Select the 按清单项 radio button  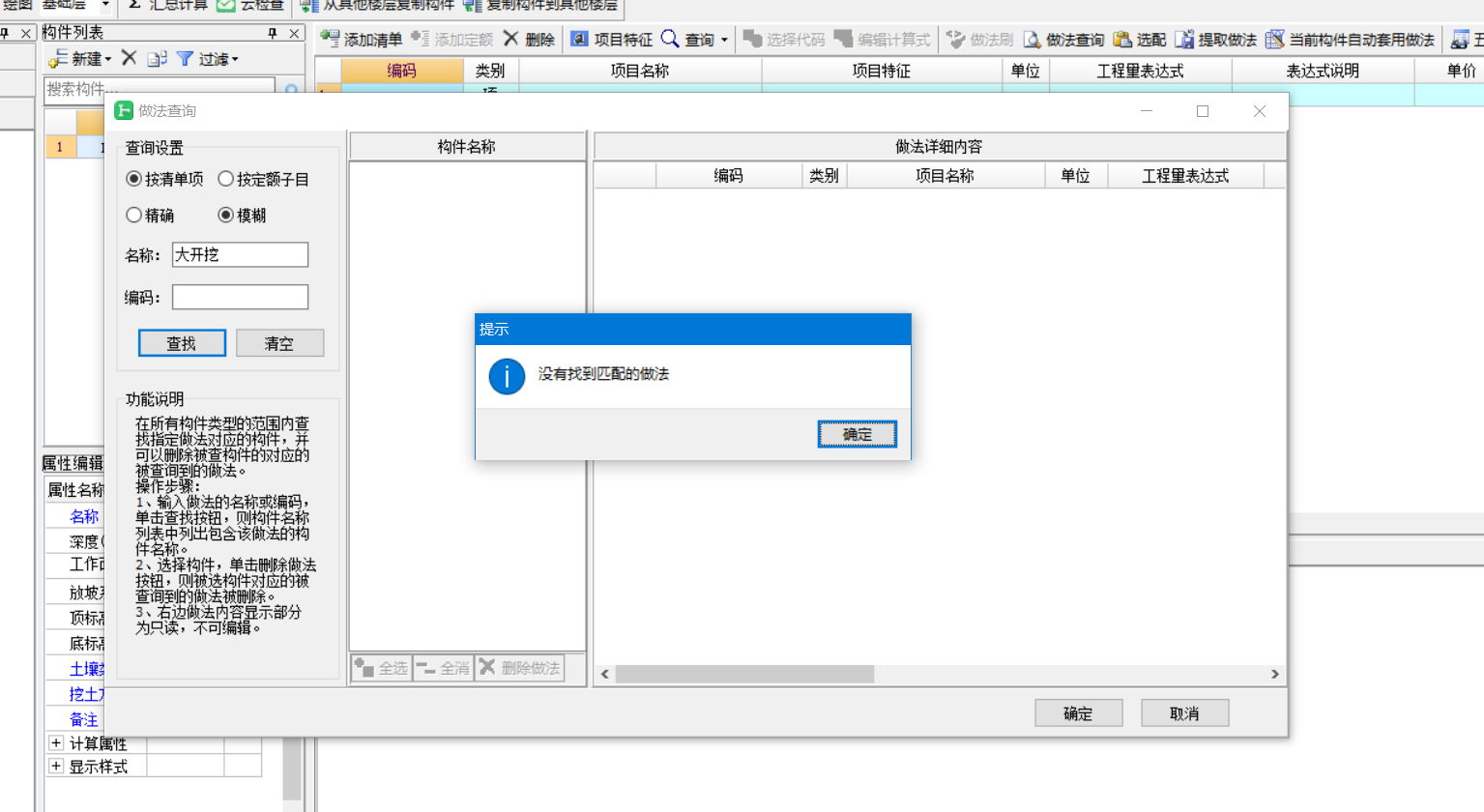click(x=134, y=179)
